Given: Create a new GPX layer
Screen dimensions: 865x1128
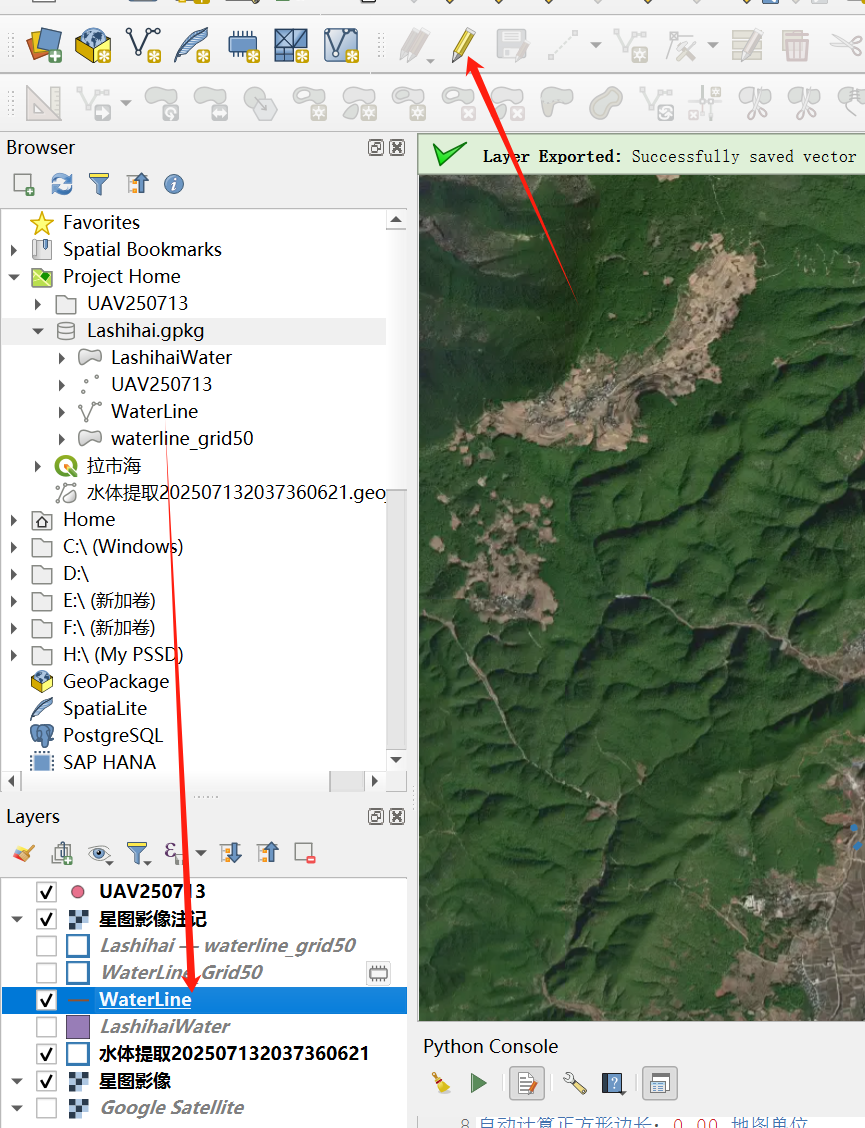Looking at the screenshot, I should (x=341, y=45).
